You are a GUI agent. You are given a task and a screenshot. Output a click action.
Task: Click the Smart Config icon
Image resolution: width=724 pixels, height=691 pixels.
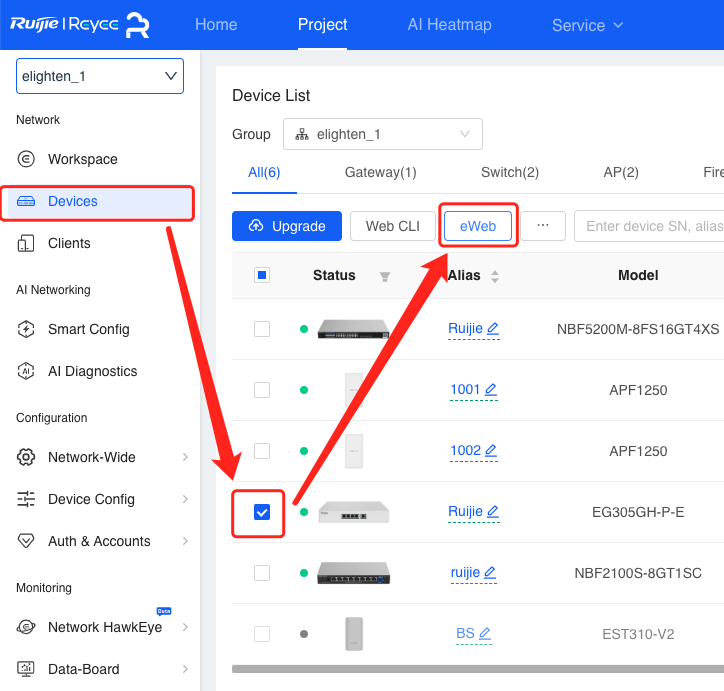coord(26,329)
